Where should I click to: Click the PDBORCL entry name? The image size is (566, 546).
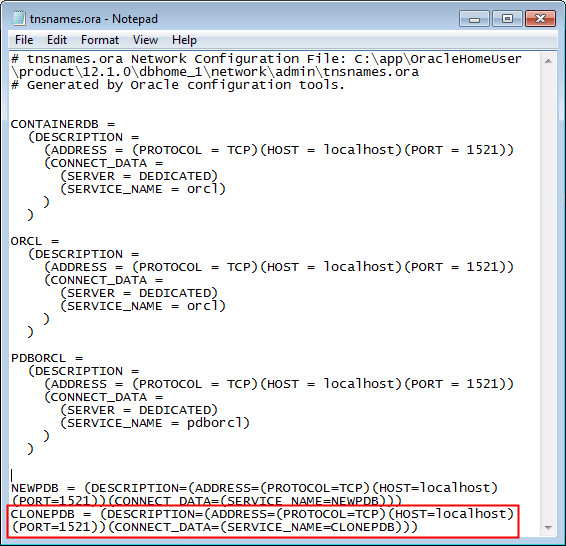pyautogui.click(x=39, y=358)
